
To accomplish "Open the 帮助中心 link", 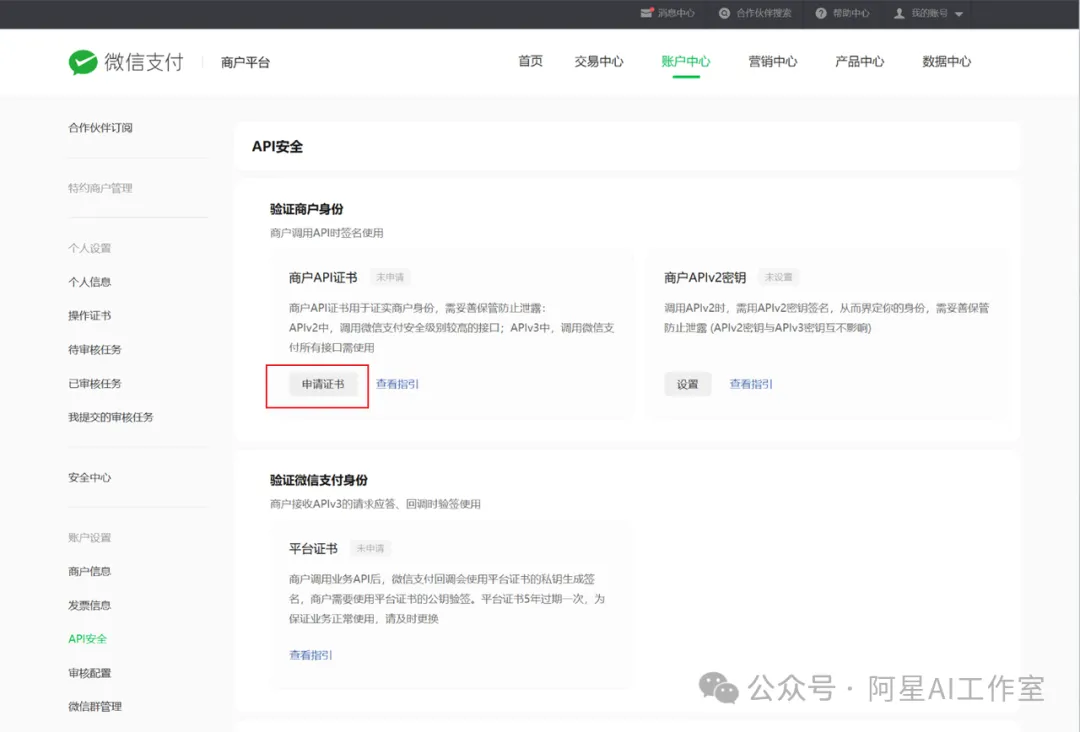I will click(x=851, y=13).
